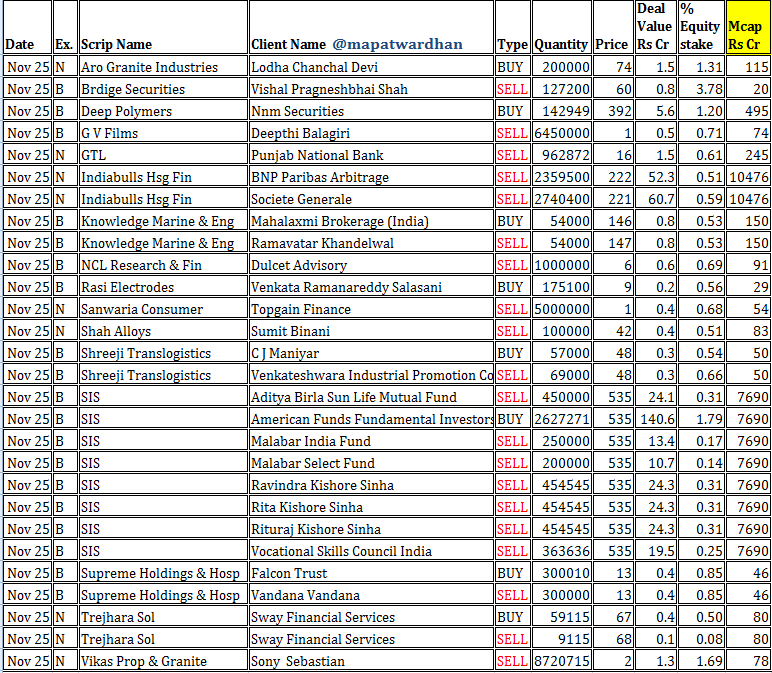The image size is (772, 673).
Task: Select the 'GTL' scrip cell
Action: [x=163, y=154]
